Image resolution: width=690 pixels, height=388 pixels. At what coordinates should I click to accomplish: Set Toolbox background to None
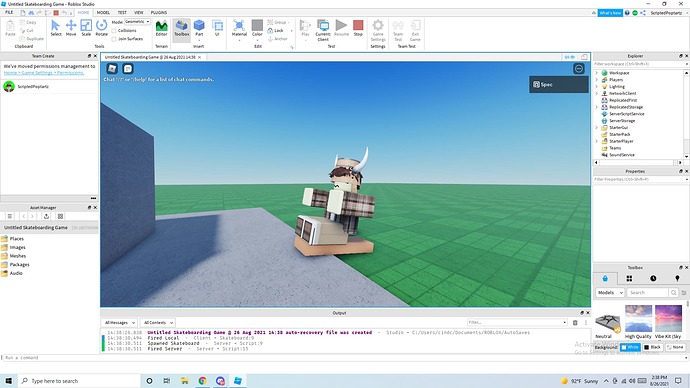click(x=675, y=347)
